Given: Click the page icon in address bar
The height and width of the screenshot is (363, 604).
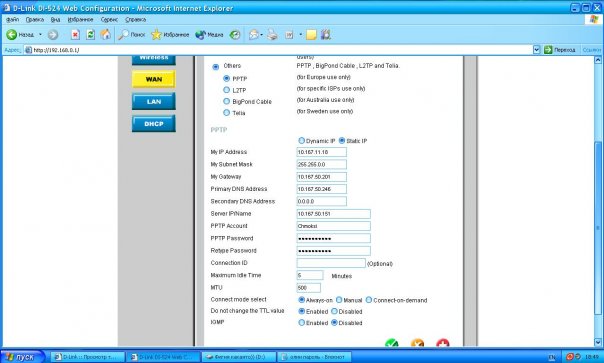Looking at the screenshot, I should click(x=28, y=50).
